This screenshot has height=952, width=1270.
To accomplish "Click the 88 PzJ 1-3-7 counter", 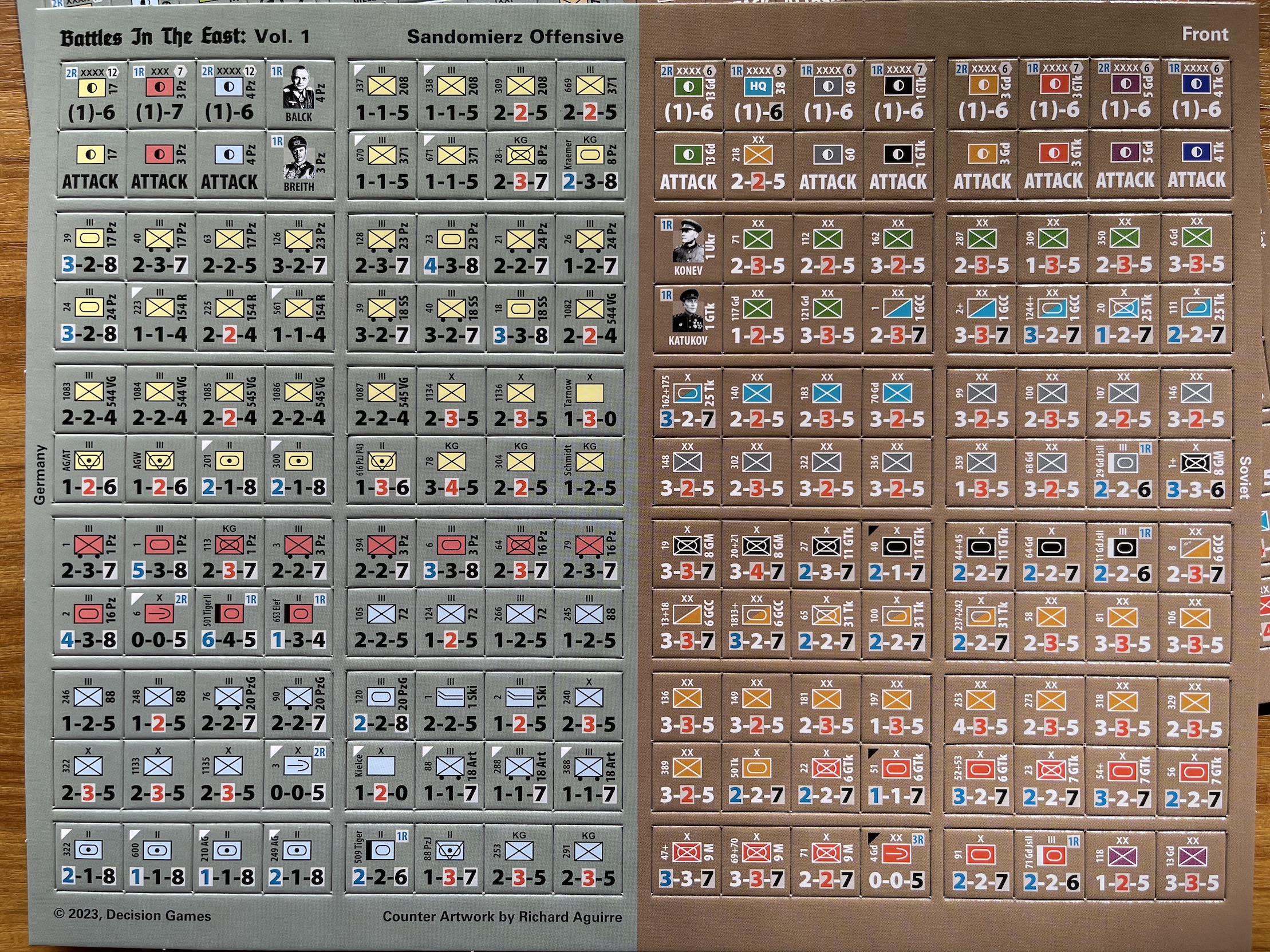I will pos(449,859).
